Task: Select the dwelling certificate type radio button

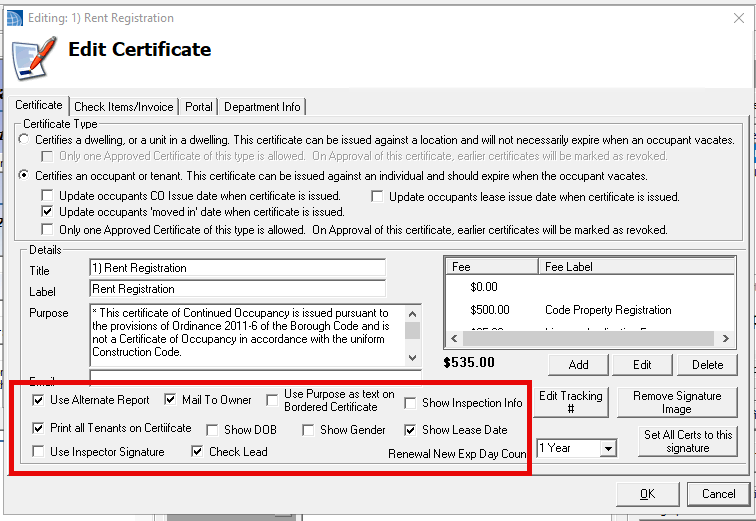Action: click(25, 140)
